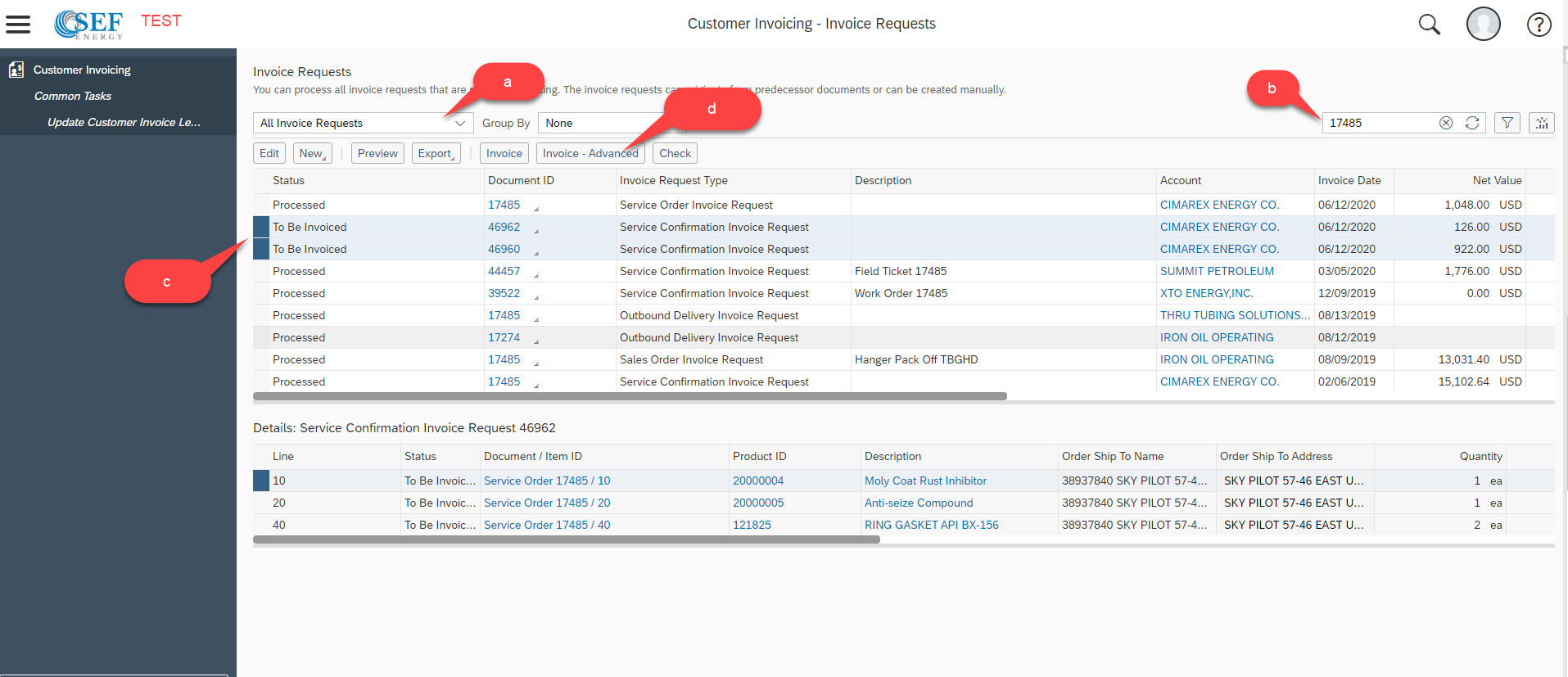Open the THRU TUBING SOLUTIONS account link
The image size is (1568, 677).
pos(1235,315)
